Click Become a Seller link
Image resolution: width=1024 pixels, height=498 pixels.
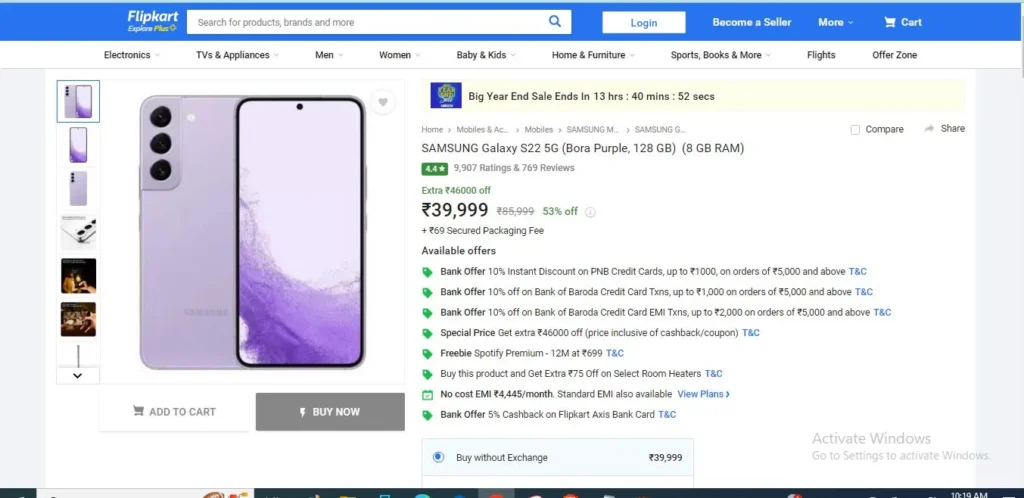pos(752,22)
